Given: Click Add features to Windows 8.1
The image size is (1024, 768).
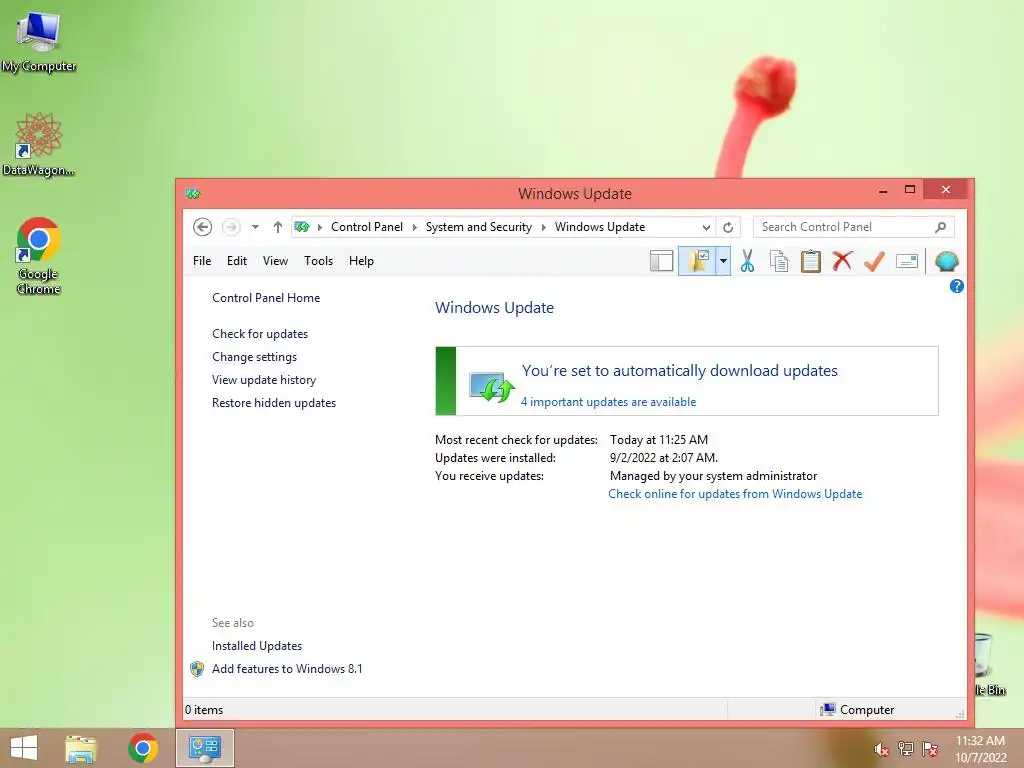Looking at the screenshot, I should tap(287, 669).
